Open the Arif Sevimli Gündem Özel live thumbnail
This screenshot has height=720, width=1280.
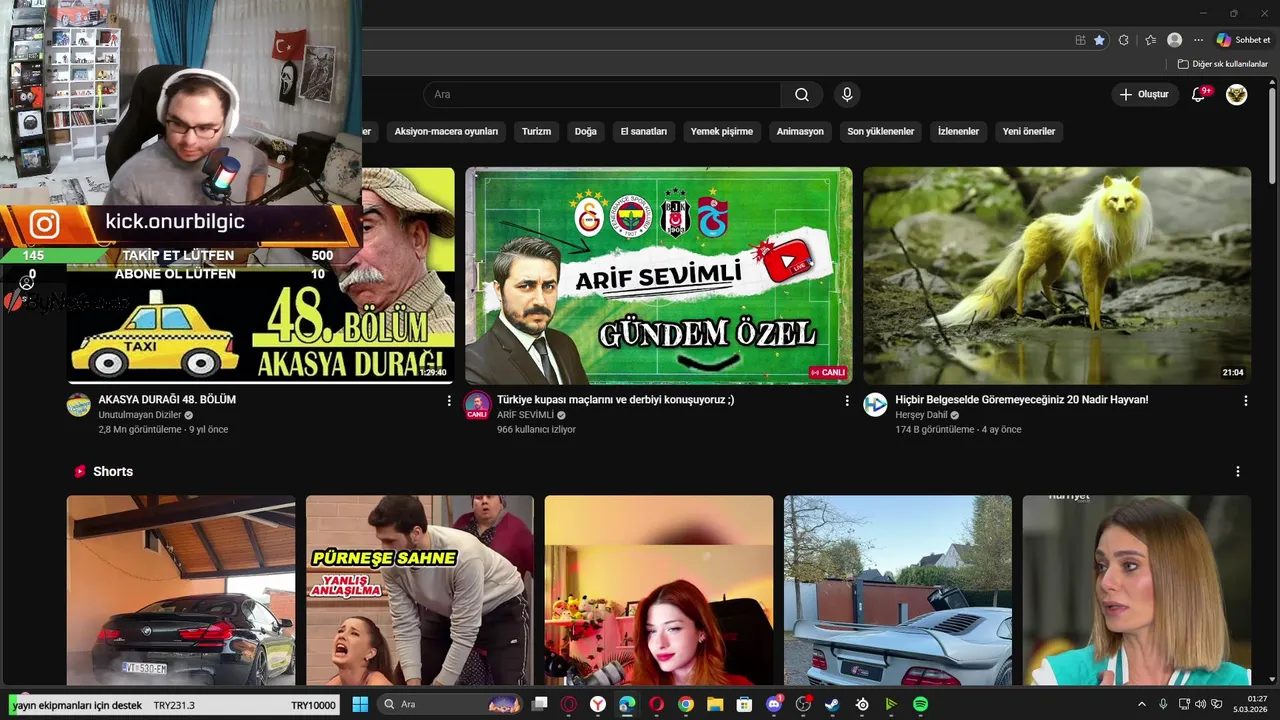pyautogui.click(x=659, y=275)
